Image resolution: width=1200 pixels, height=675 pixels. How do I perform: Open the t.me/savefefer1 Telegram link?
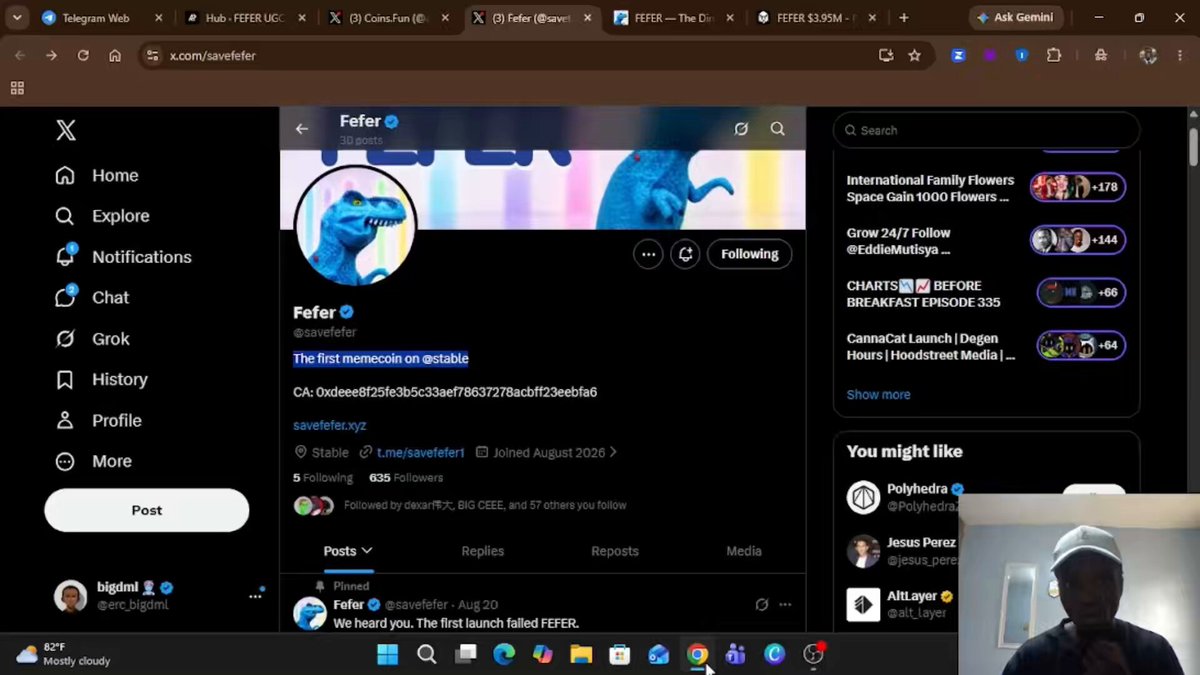pyautogui.click(x=421, y=452)
